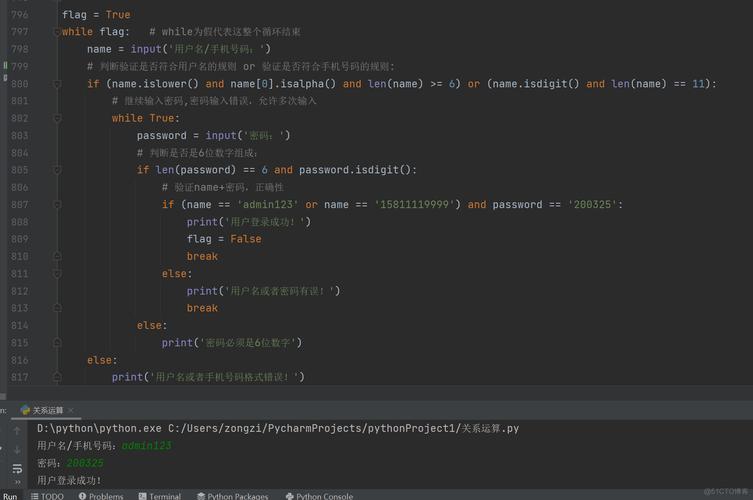Image resolution: width=753 pixels, height=500 pixels.
Task: Open the Python Console tab
Action: (x=319, y=496)
